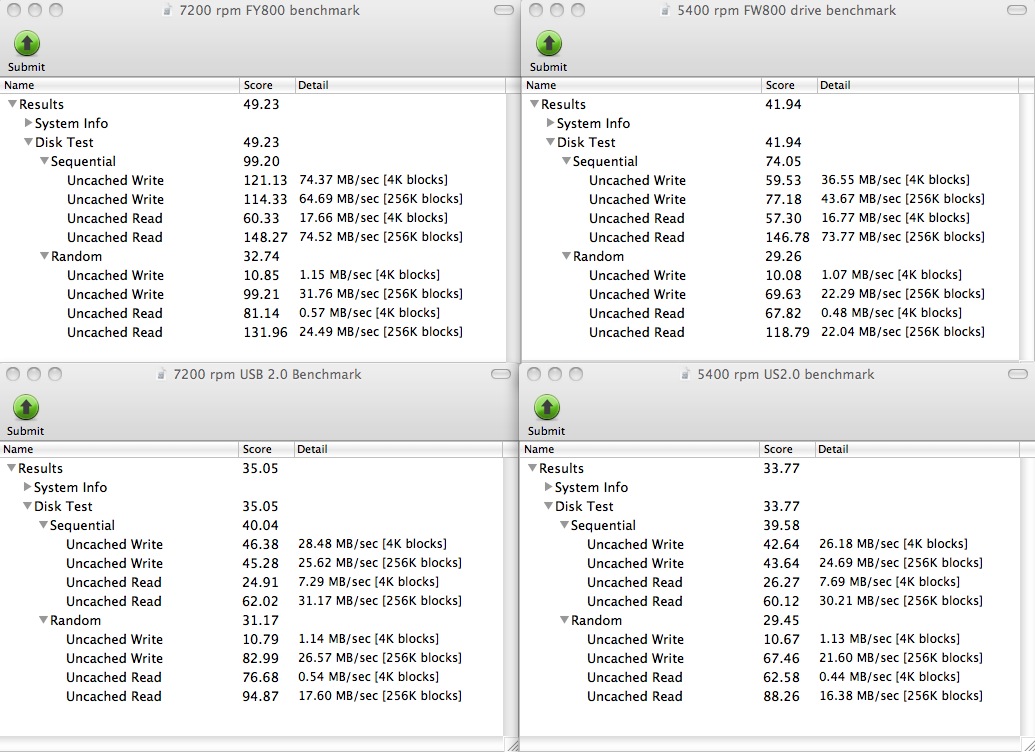
Task: Sort by Score column in 7200 rpm FY800 window
Action: tap(267, 85)
